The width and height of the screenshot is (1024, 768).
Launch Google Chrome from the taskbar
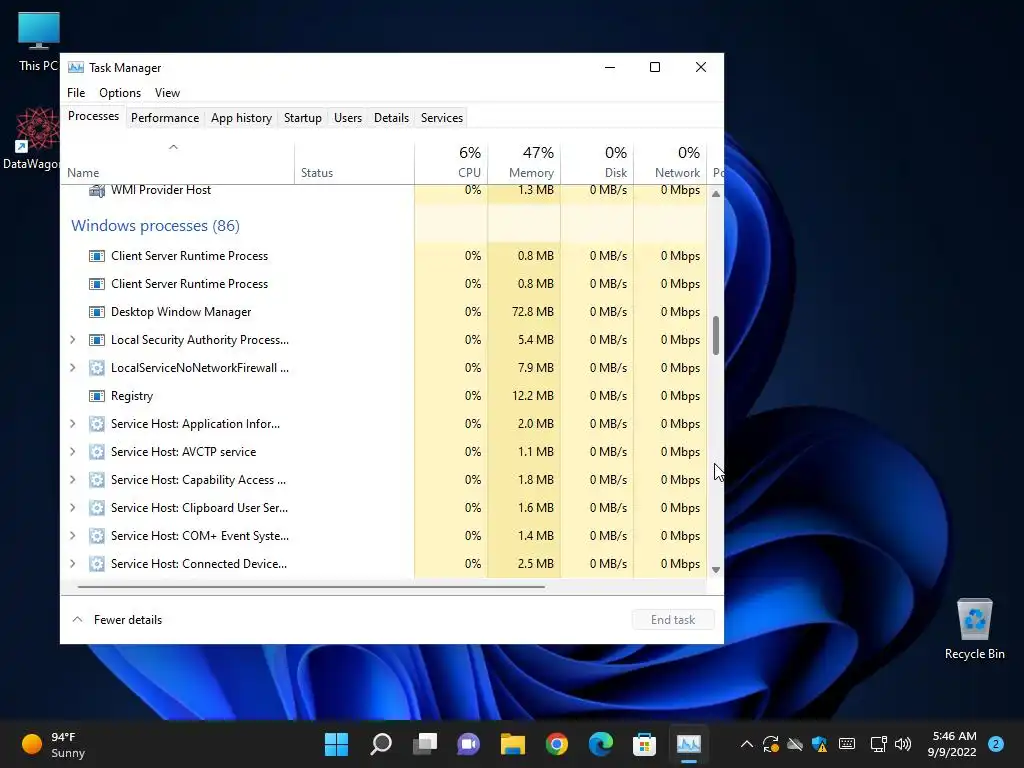[x=557, y=744]
